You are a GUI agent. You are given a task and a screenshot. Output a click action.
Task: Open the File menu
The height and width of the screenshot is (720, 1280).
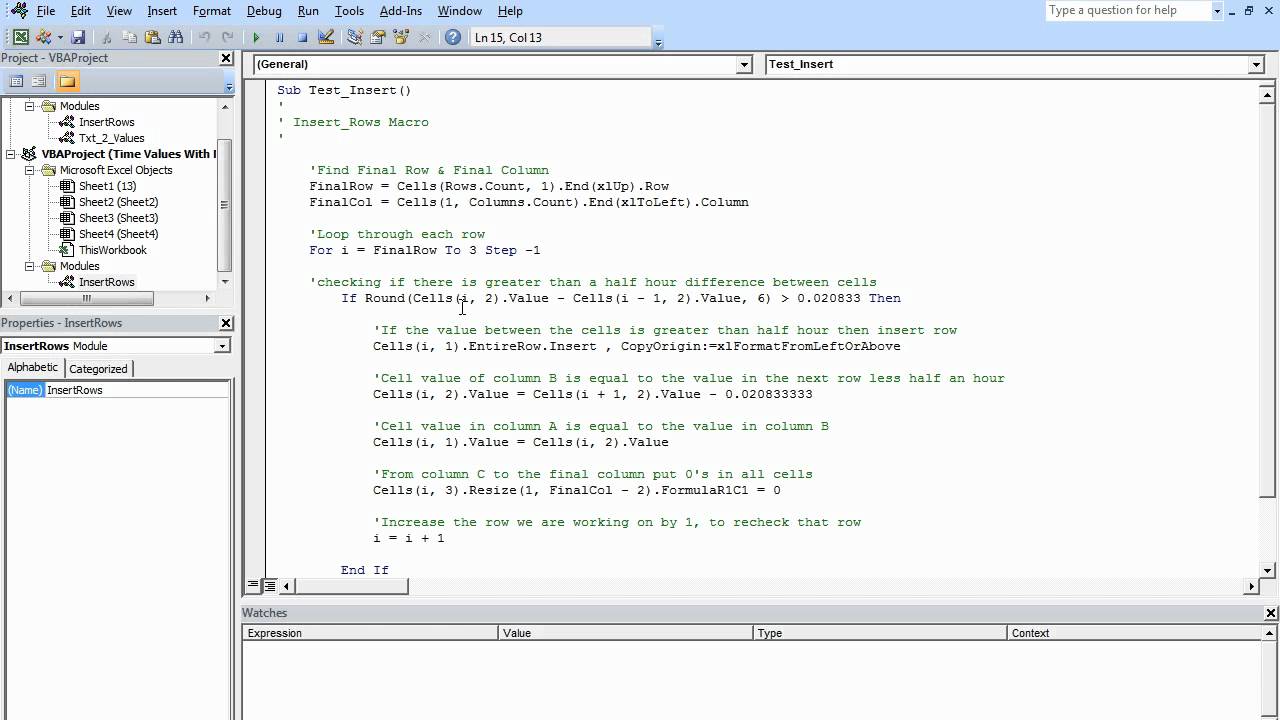point(46,11)
